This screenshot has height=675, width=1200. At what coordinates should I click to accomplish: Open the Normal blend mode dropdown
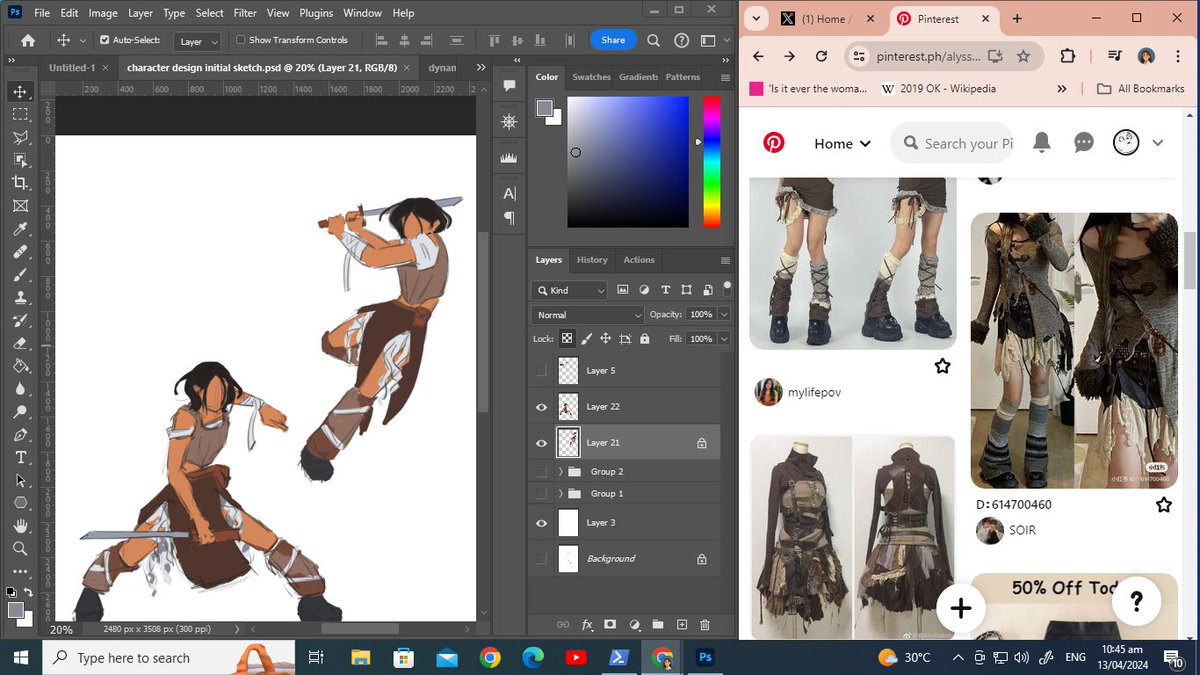[x=588, y=314]
